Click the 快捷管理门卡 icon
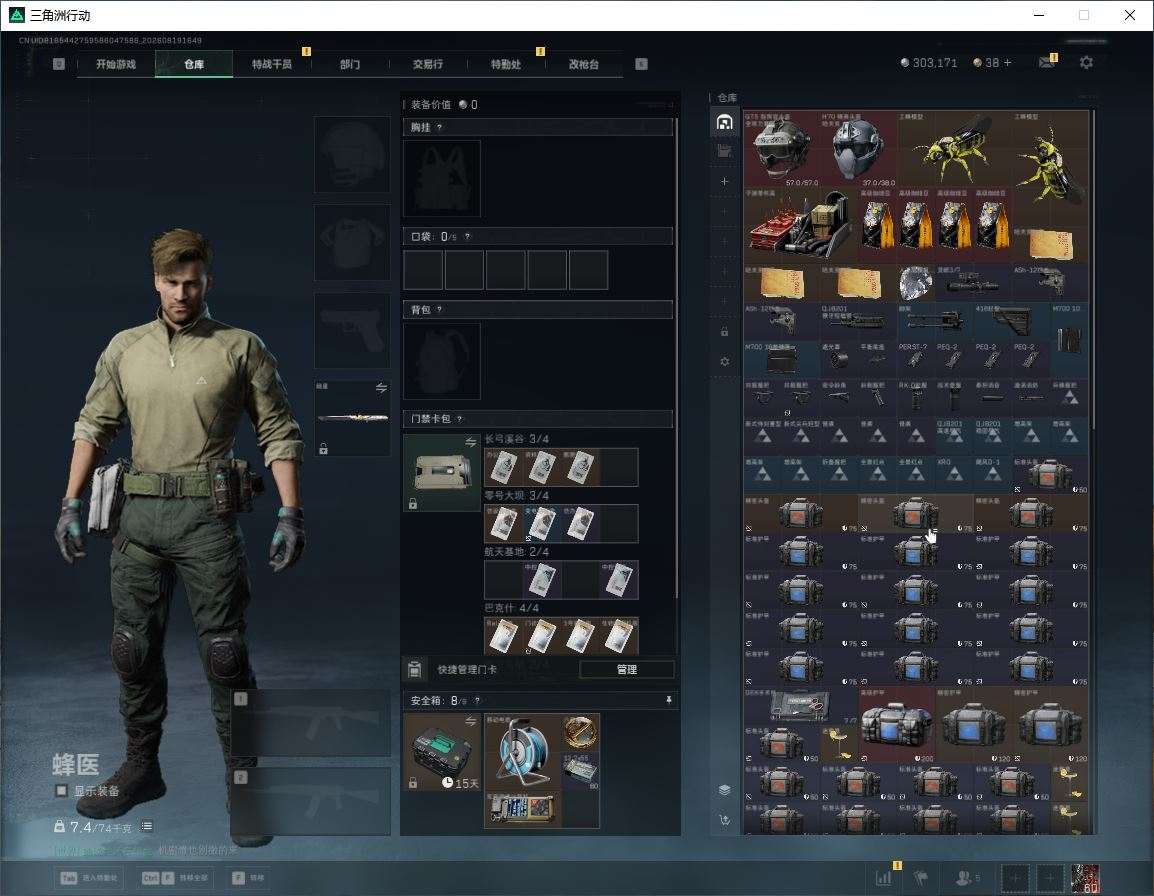The height and width of the screenshot is (896, 1154). (414, 669)
